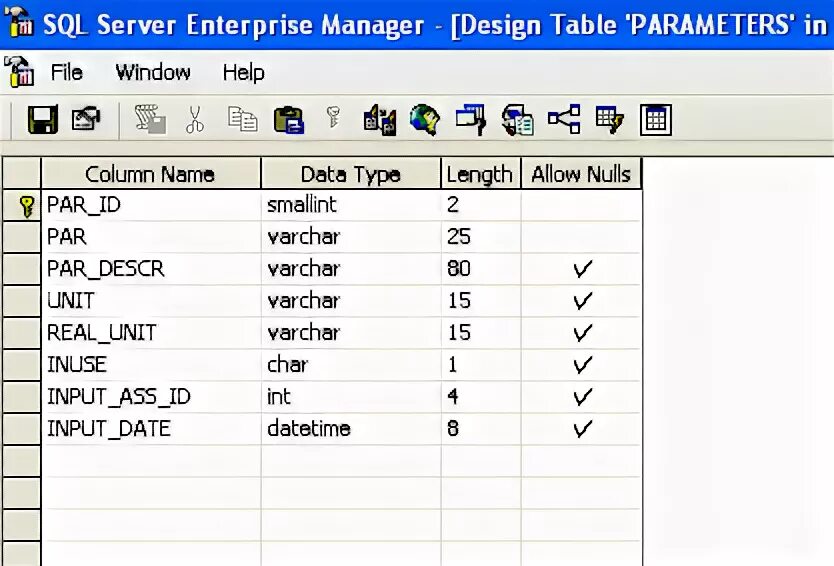
Task: Click the Set primary key icon in toolbar
Action: 333,117
